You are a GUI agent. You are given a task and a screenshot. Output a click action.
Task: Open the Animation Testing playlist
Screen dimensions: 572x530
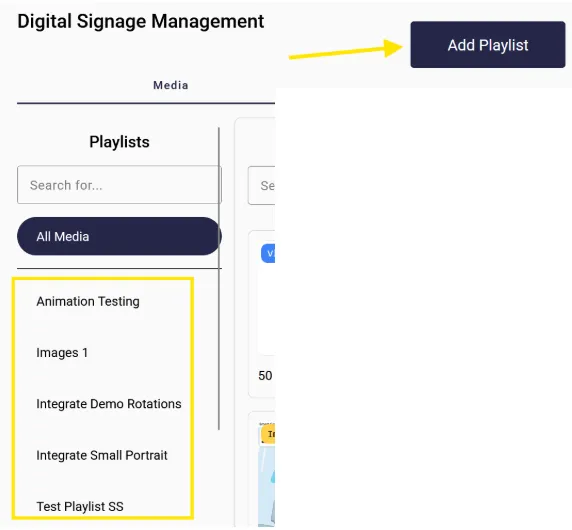88,301
